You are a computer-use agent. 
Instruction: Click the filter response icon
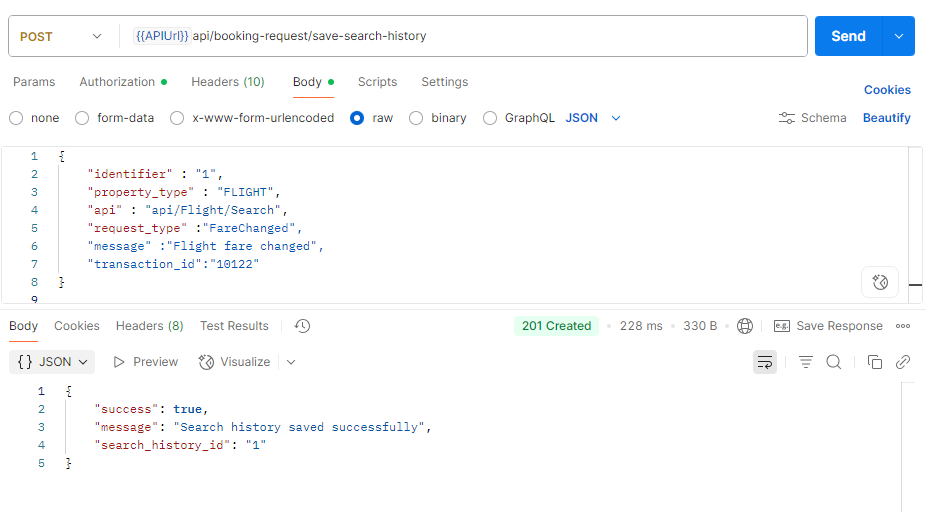[x=806, y=362]
